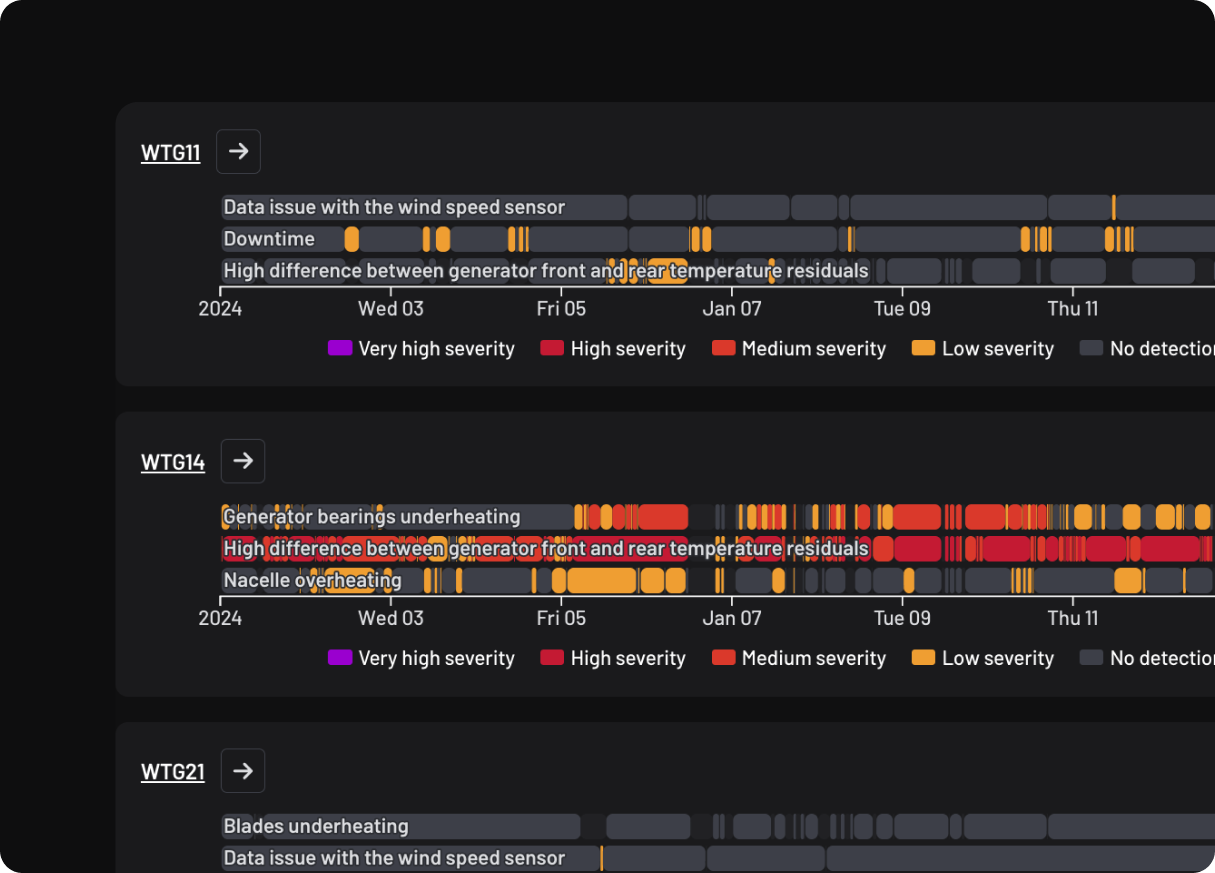
Task: Open WTG21 with its arrow button
Action: click(x=242, y=771)
